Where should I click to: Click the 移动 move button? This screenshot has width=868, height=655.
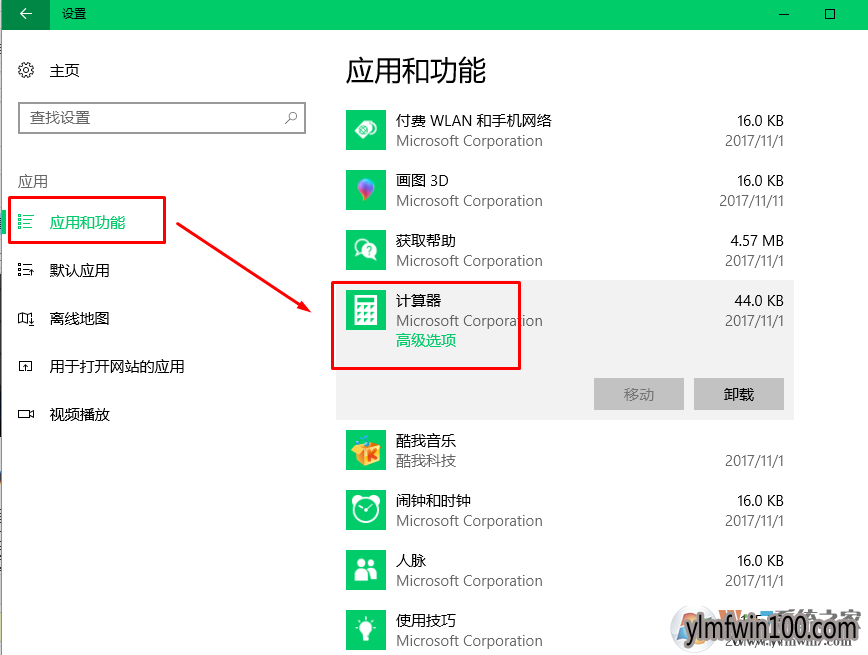(639, 394)
